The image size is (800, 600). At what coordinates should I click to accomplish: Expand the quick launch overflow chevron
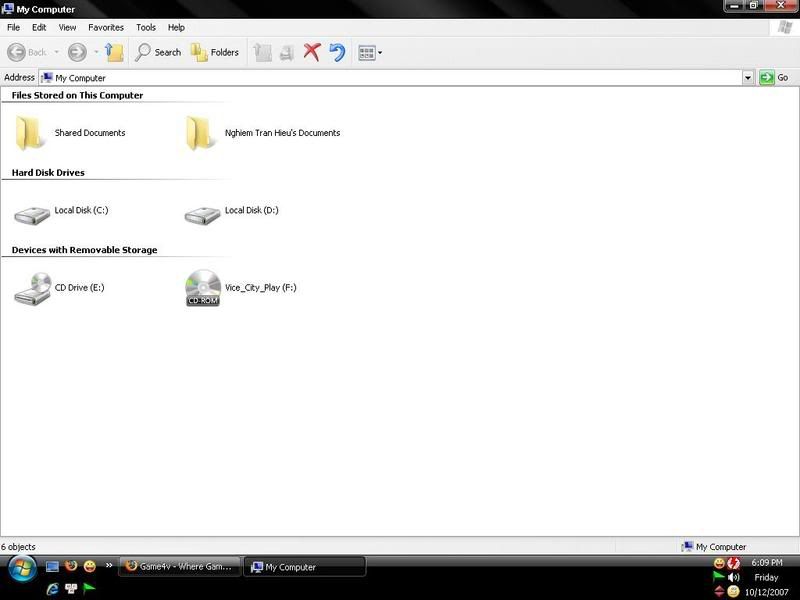pyautogui.click(x=109, y=565)
